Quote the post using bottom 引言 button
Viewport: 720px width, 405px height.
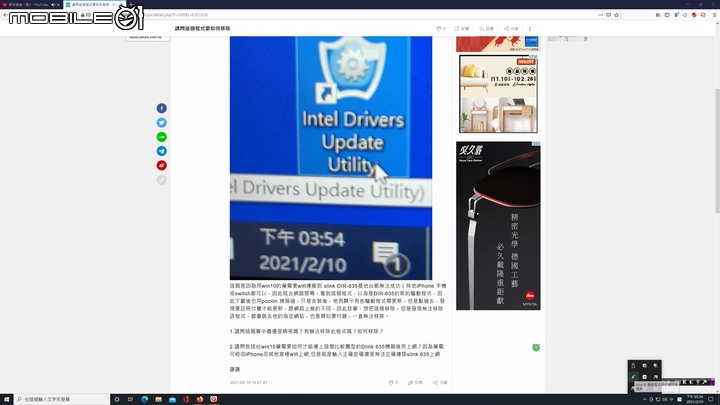[415, 382]
